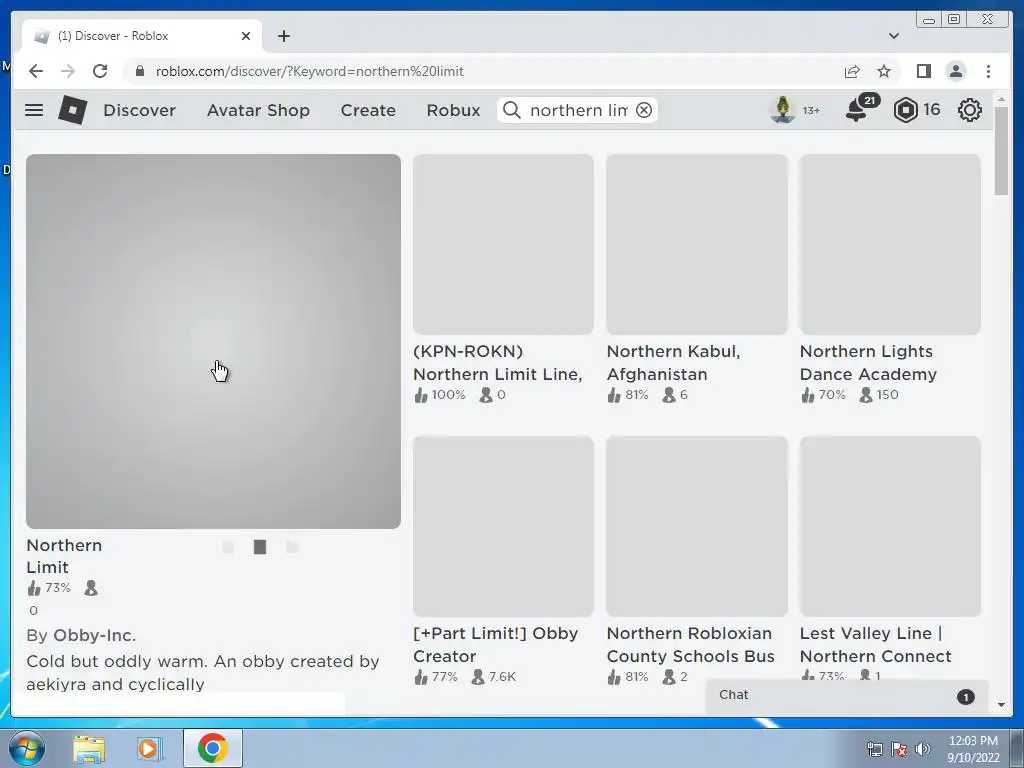The width and height of the screenshot is (1024, 768).
Task: Select the first carousel indicator dot
Action: 228,547
